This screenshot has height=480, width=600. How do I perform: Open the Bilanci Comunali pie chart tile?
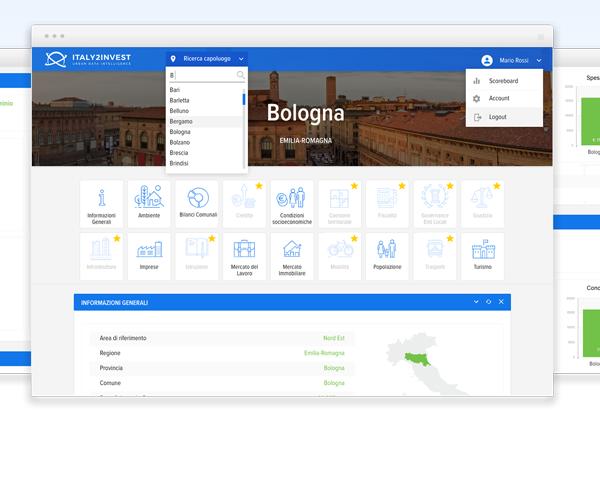(x=197, y=203)
